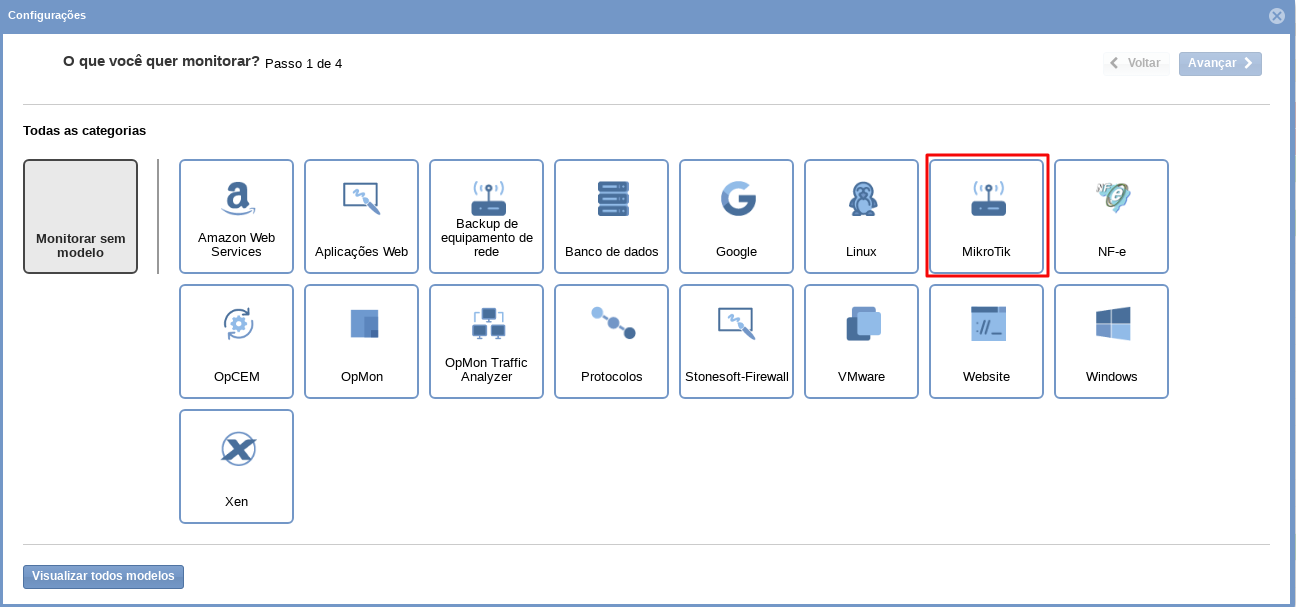The width and height of the screenshot is (1296, 607).
Task: Click the Monitorar sem modelo button
Action: (80, 216)
